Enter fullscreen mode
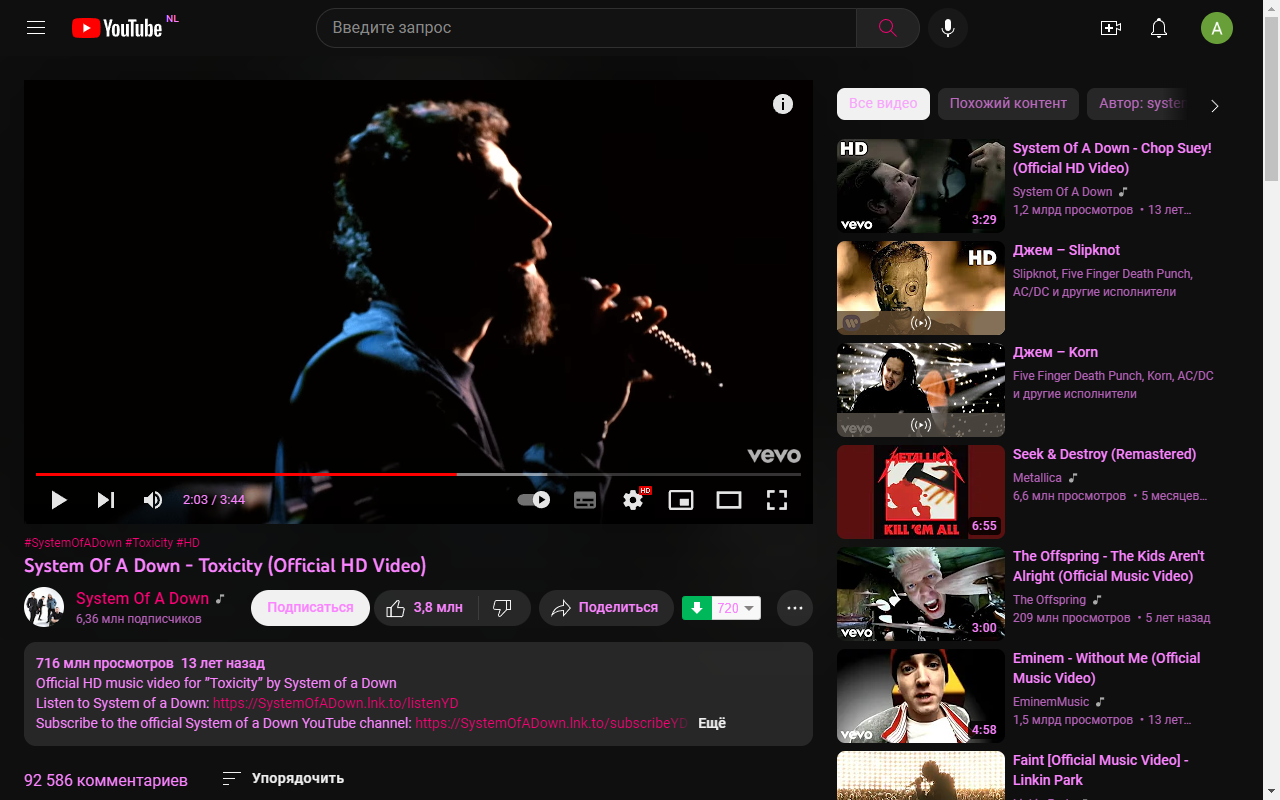 click(x=777, y=500)
